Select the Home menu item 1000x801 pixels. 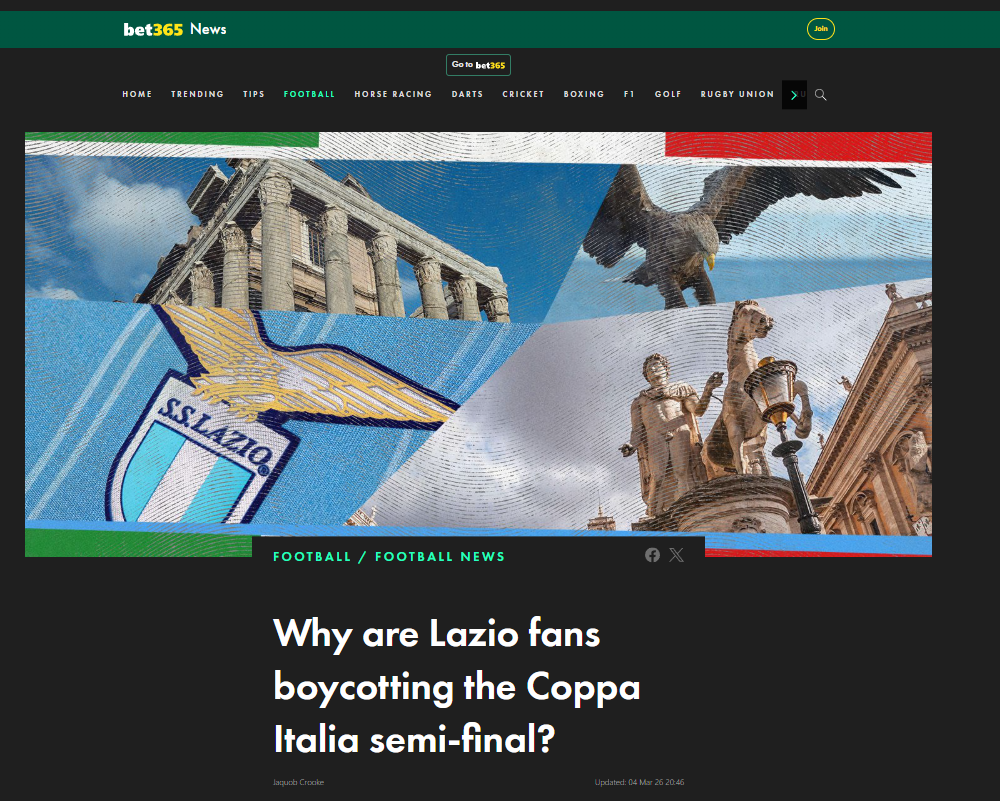point(137,94)
